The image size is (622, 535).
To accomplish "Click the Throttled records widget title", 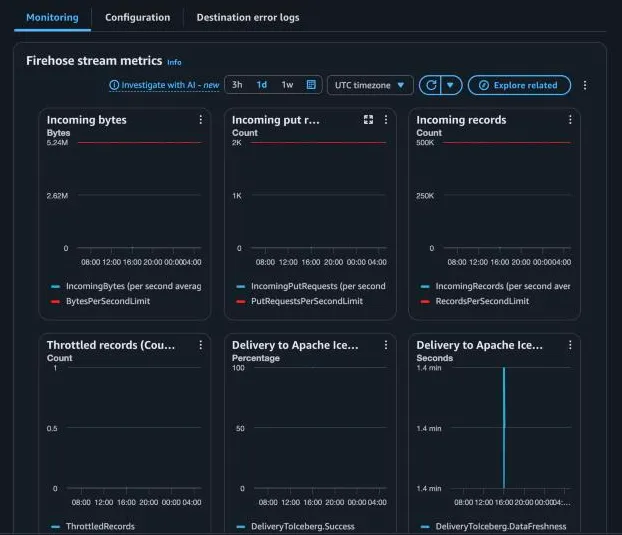I will pos(111,345).
